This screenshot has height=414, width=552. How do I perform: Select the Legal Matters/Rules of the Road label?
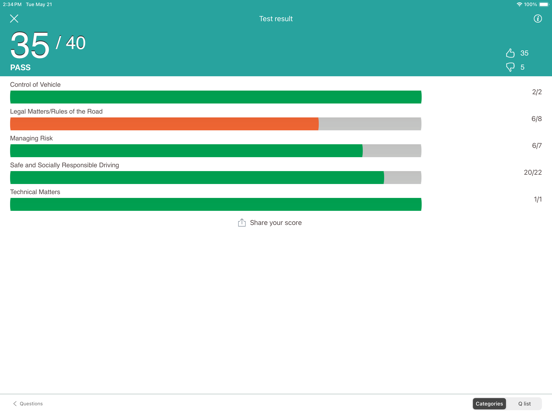point(56,111)
